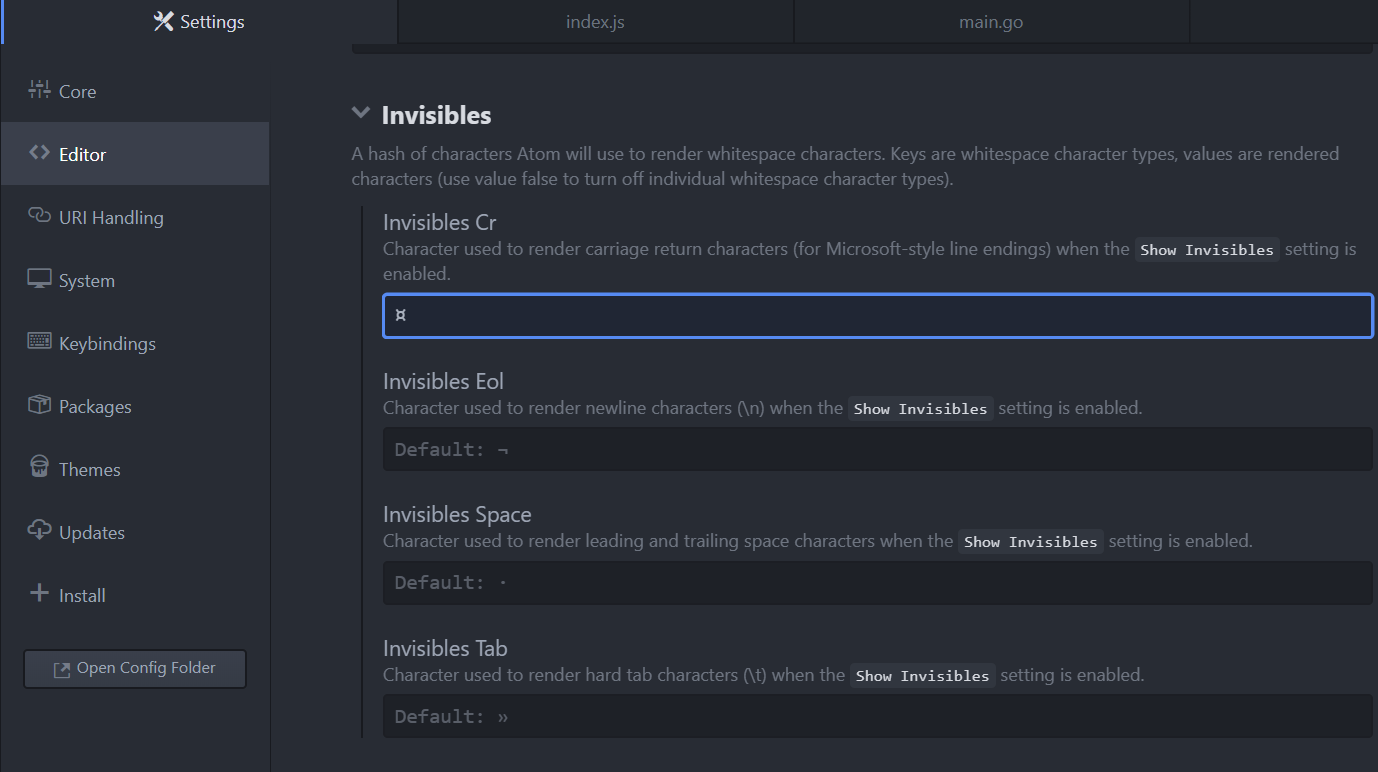This screenshot has height=772, width=1378.
Task: Switch to the index.js tab
Action: pyautogui.click(x=595, y=22)
